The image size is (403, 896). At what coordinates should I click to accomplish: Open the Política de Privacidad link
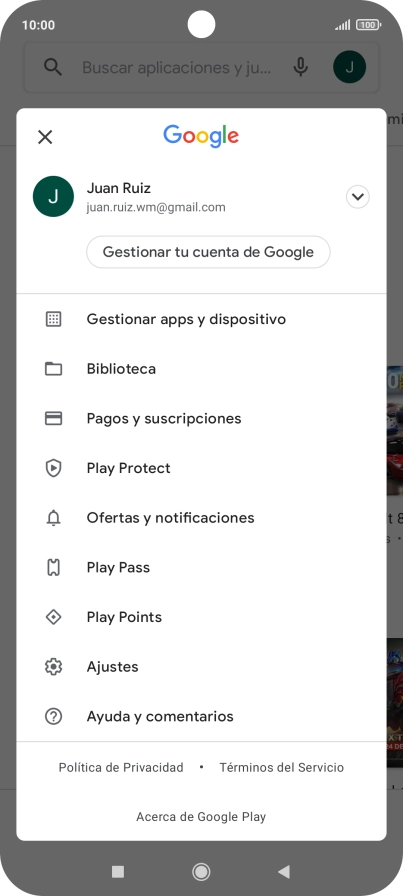121,767
